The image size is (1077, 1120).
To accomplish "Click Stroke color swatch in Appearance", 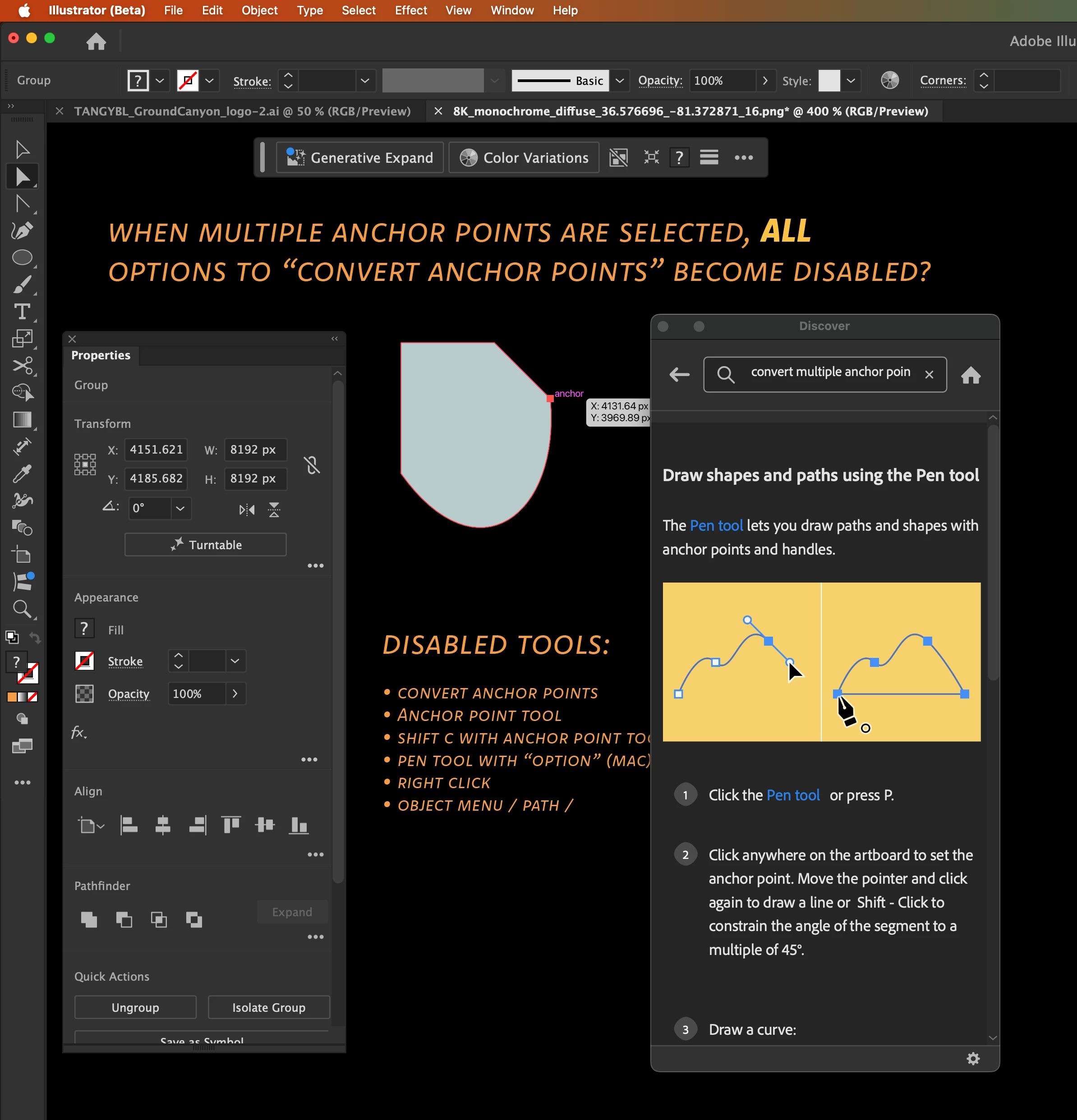I will click(x=85, y=661).
